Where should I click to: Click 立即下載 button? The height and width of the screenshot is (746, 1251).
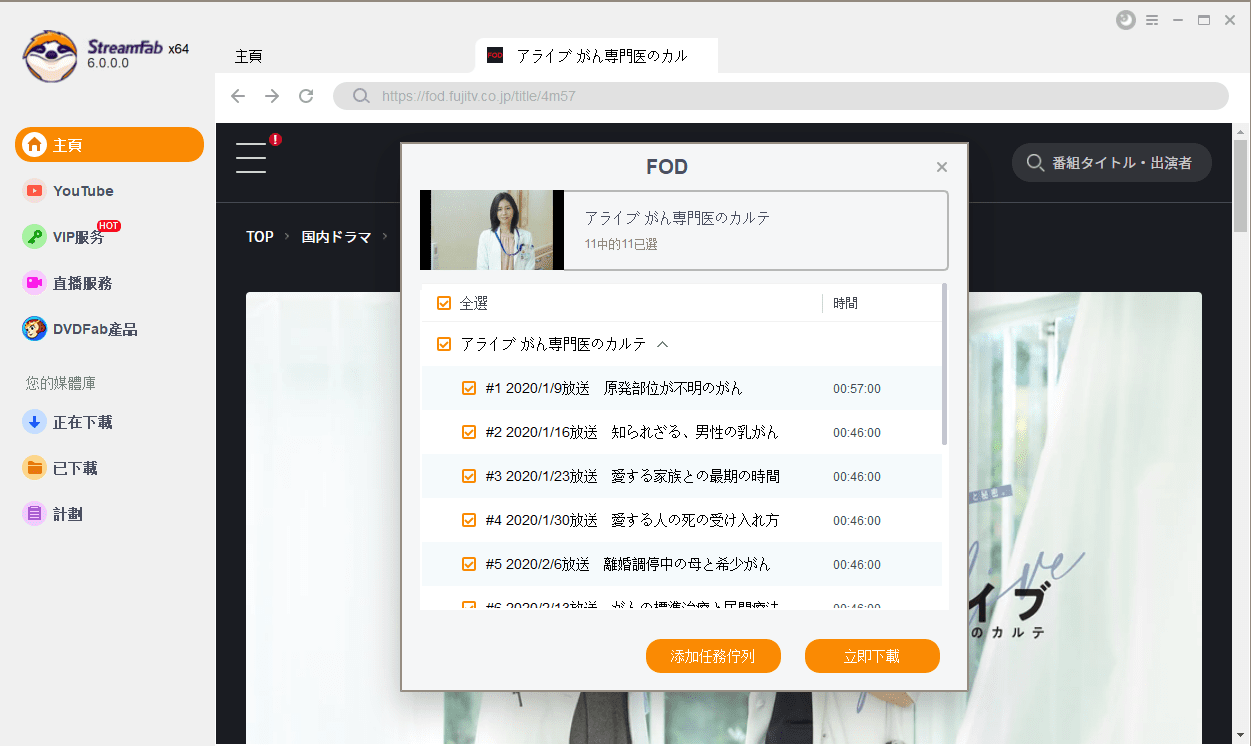(872, 656)
